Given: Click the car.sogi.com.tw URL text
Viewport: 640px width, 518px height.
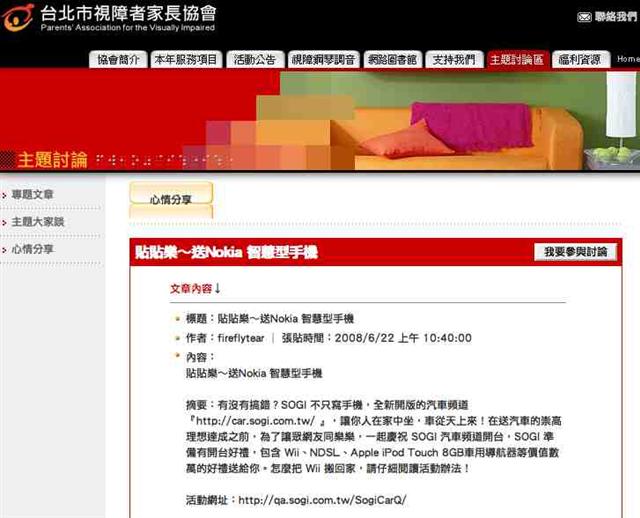Looking at the screenshot, I should (256, 421).
